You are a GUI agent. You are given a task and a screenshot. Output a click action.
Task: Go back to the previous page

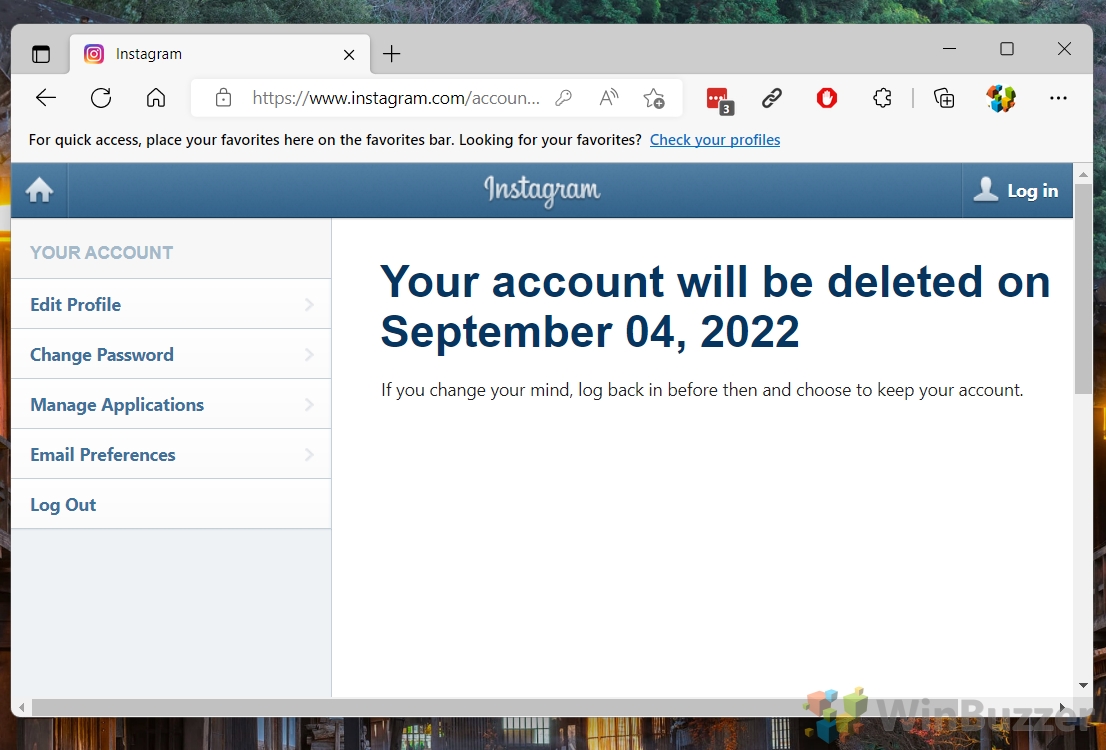pos(46,97)
